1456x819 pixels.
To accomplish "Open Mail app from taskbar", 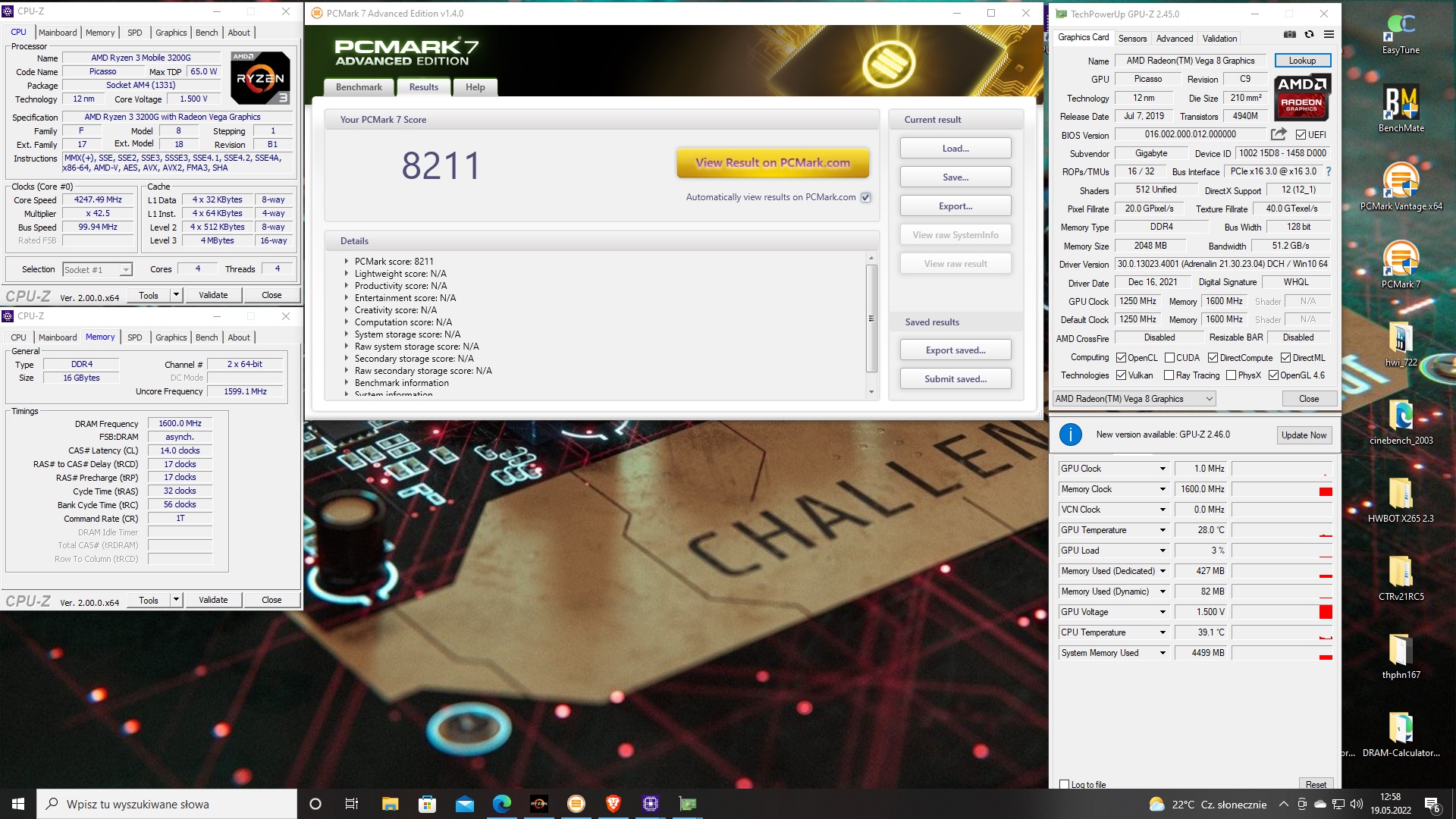I will pyautogui.click(x=464, y=804).
